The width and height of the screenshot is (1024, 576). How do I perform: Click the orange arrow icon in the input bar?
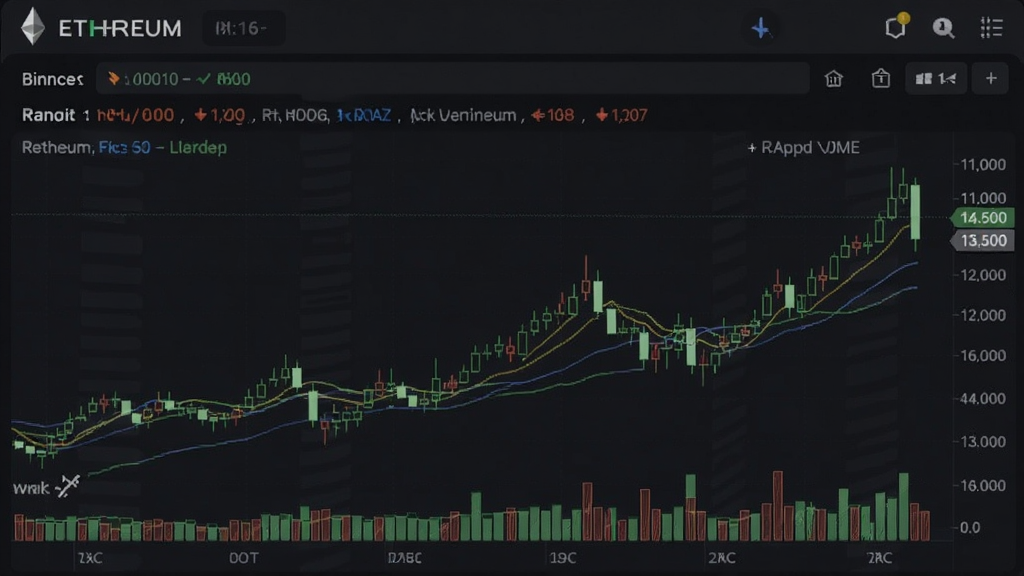click(114, 79)
